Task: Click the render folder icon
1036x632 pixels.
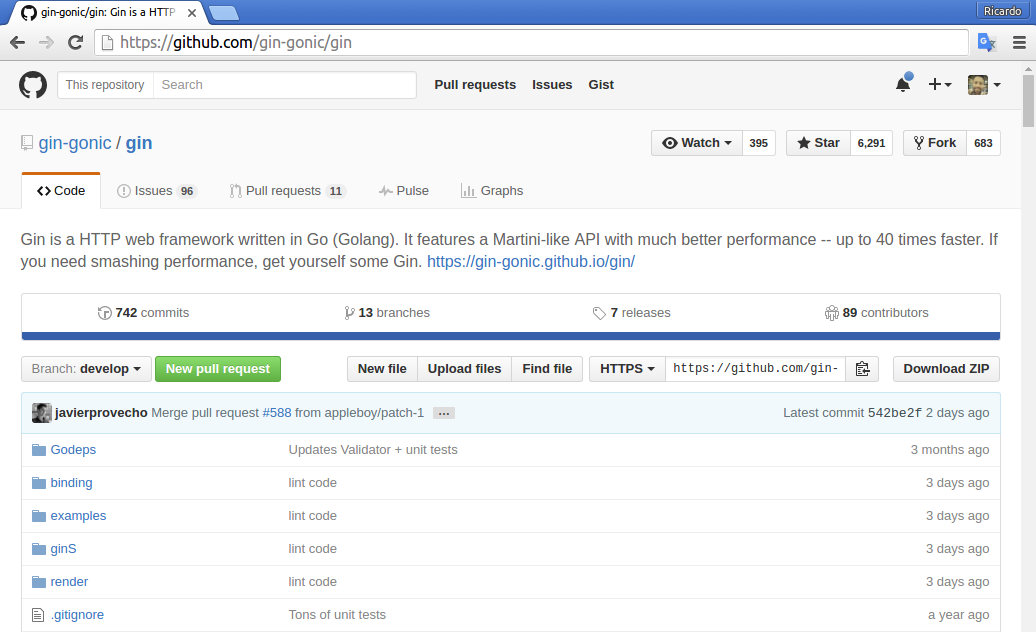Action: pyautogui.click(x=39, y=582)
